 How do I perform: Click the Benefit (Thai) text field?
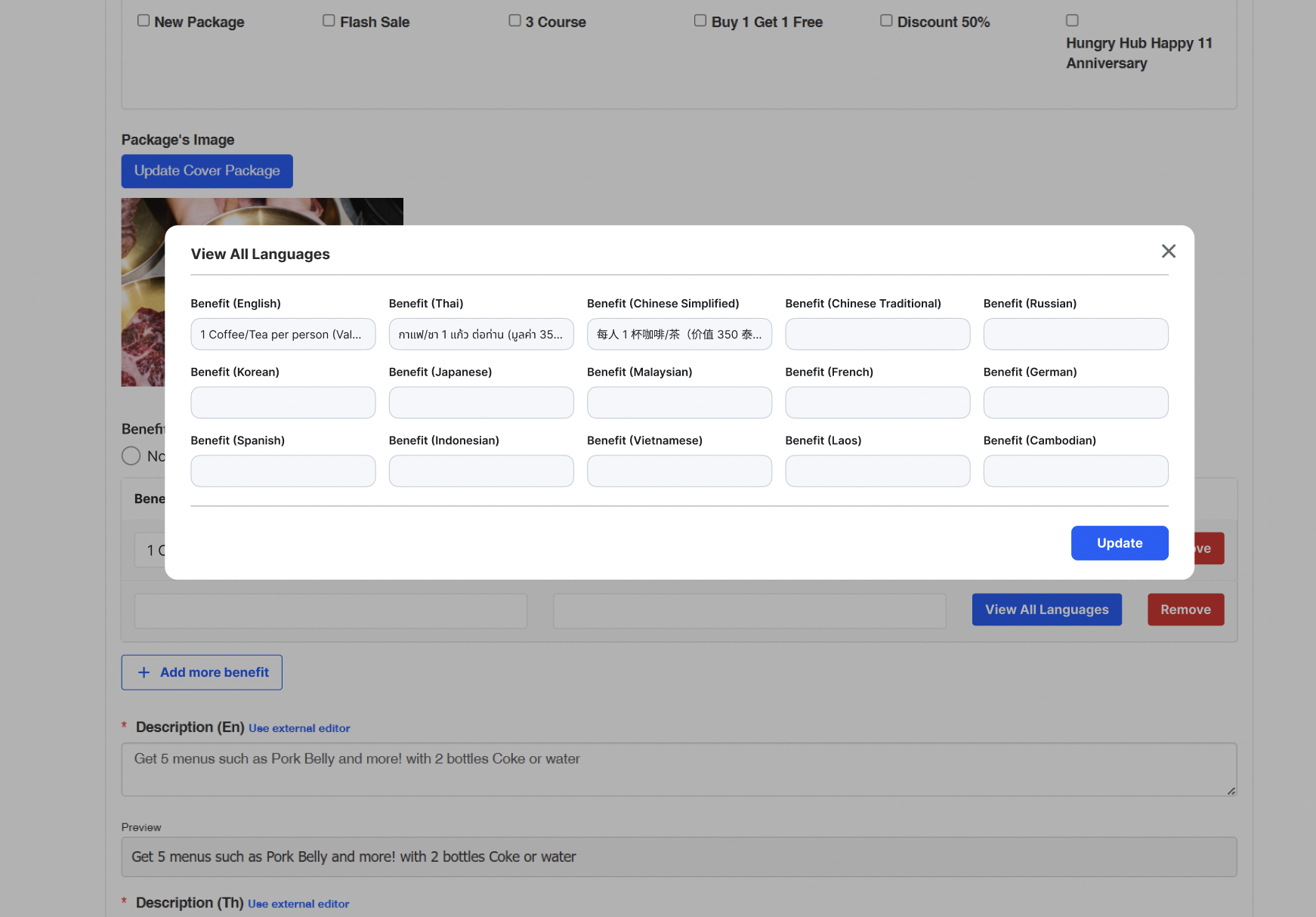(x=480, y=335)
